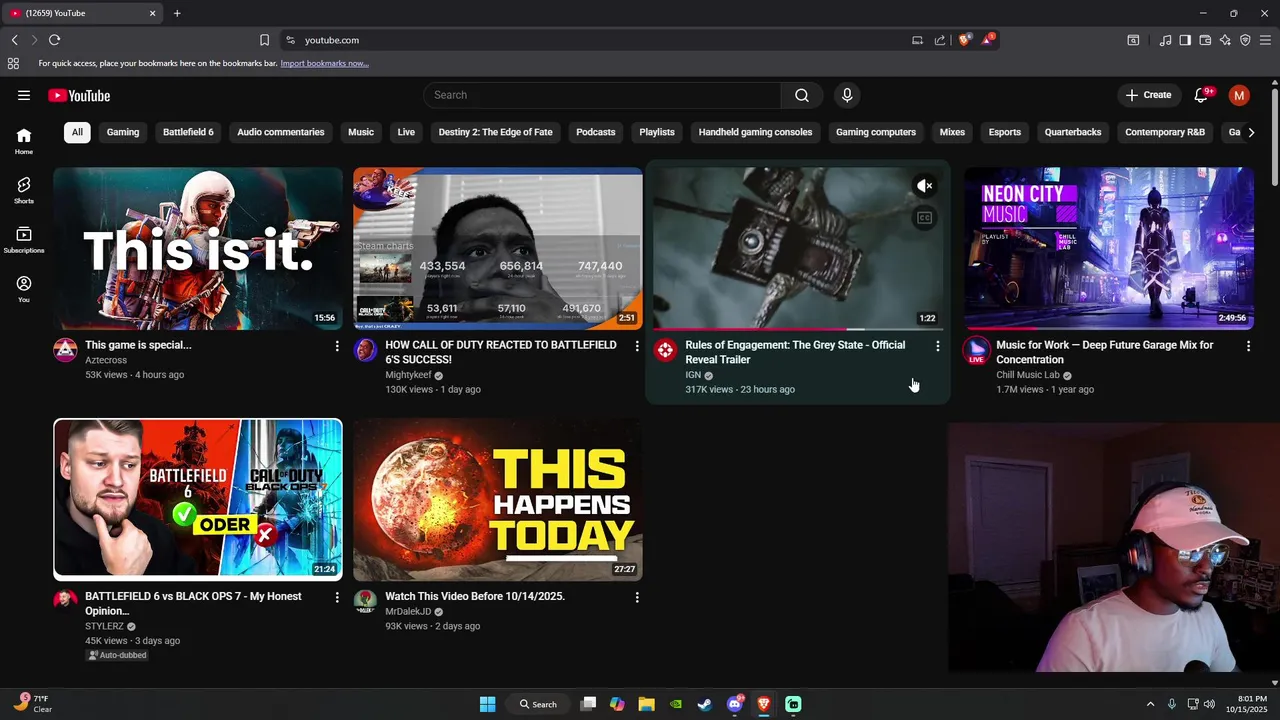Open options for Battlefield 6 vs Black Ops 7

pyautogui.click(x=337, y=597)
